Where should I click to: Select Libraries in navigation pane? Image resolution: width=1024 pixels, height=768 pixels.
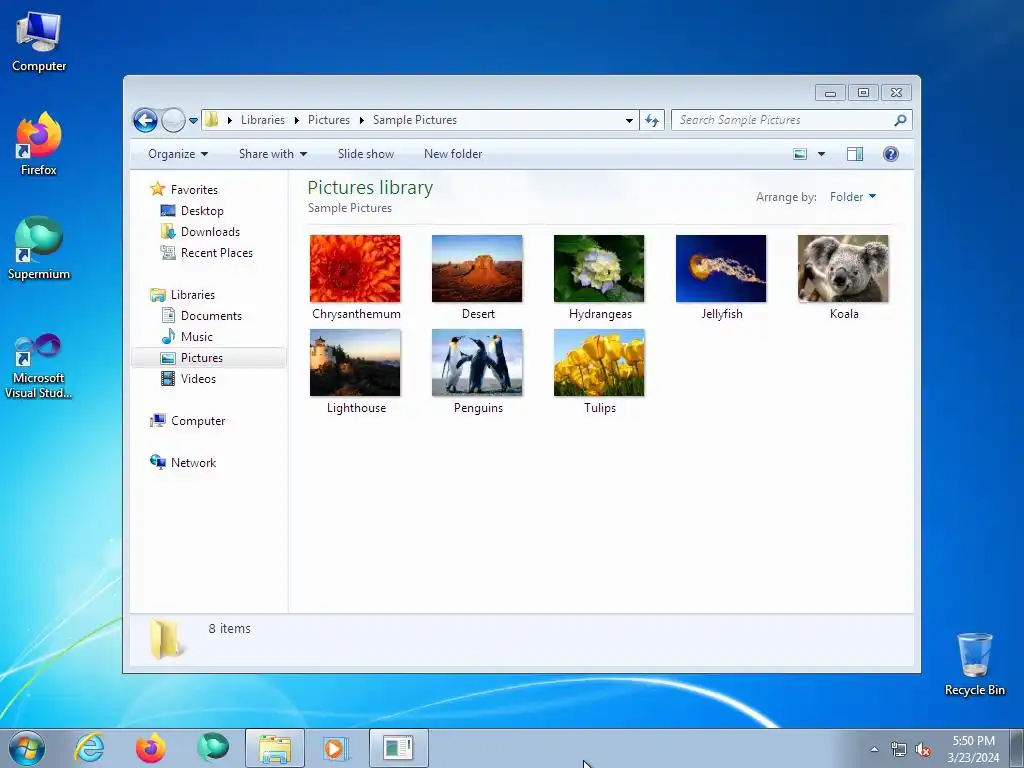tap(193, 295)
